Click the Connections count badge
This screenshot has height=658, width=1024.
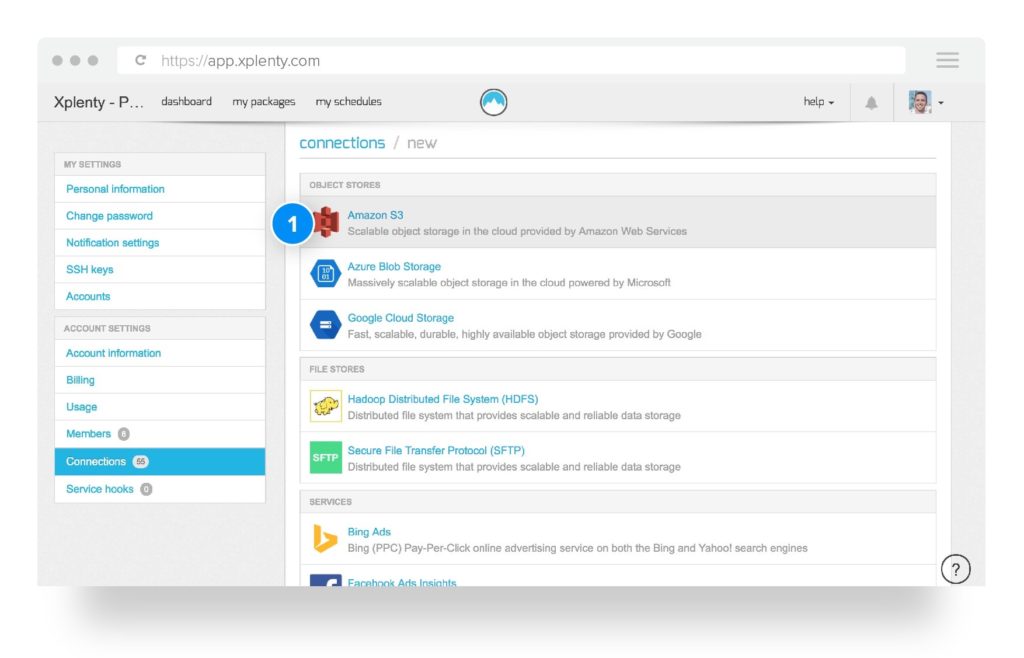pyautogui.click(x=140, y=462)
